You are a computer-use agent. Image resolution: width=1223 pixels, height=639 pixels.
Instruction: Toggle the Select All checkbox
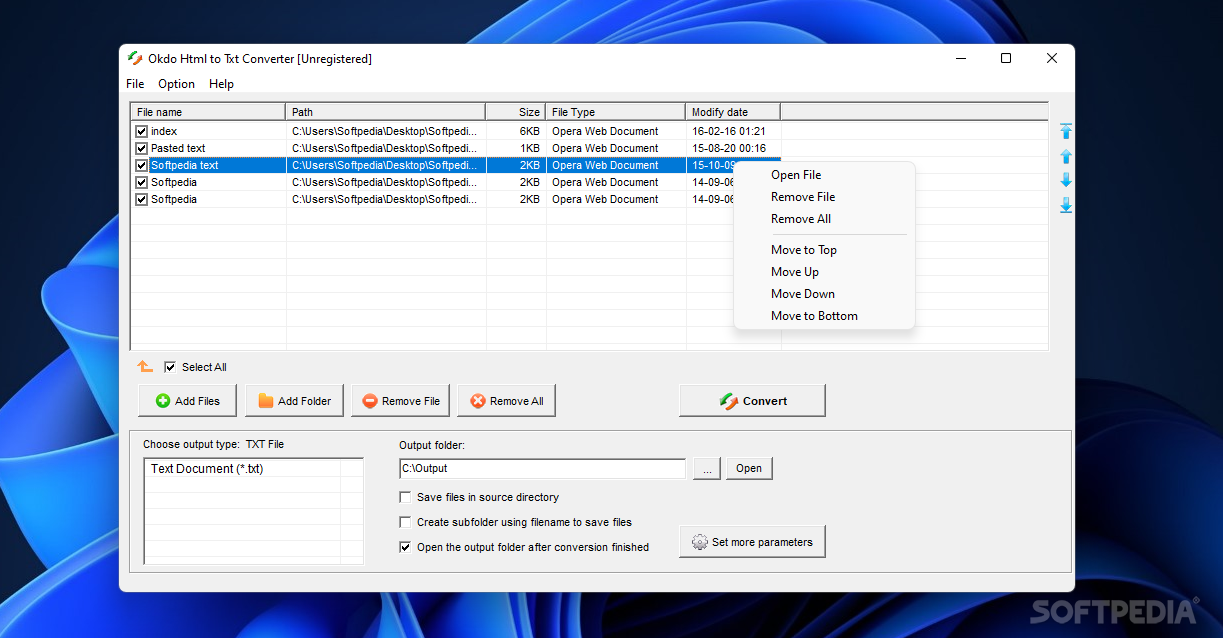pos(170,367)
